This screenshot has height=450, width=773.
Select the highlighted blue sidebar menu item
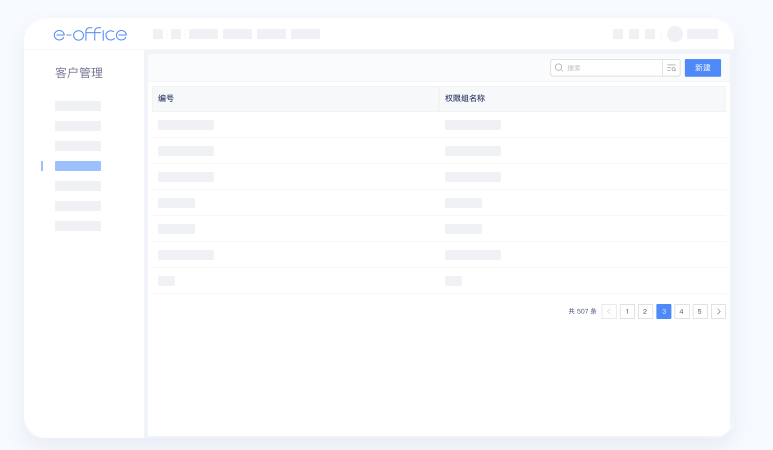[x=78, y=166]
